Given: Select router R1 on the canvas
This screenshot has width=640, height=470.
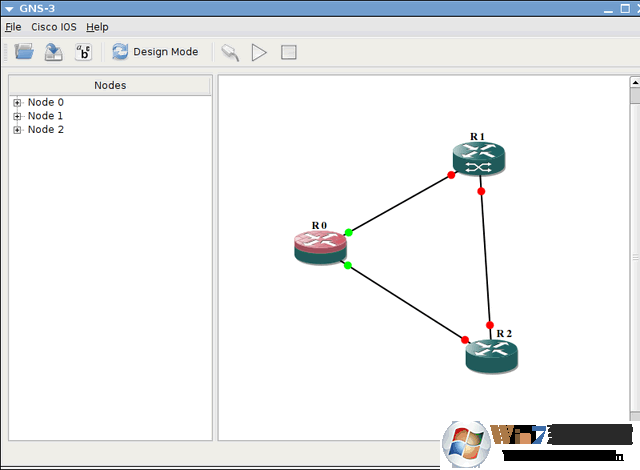Looking at the screenshot, I should [x=479, y=158].
